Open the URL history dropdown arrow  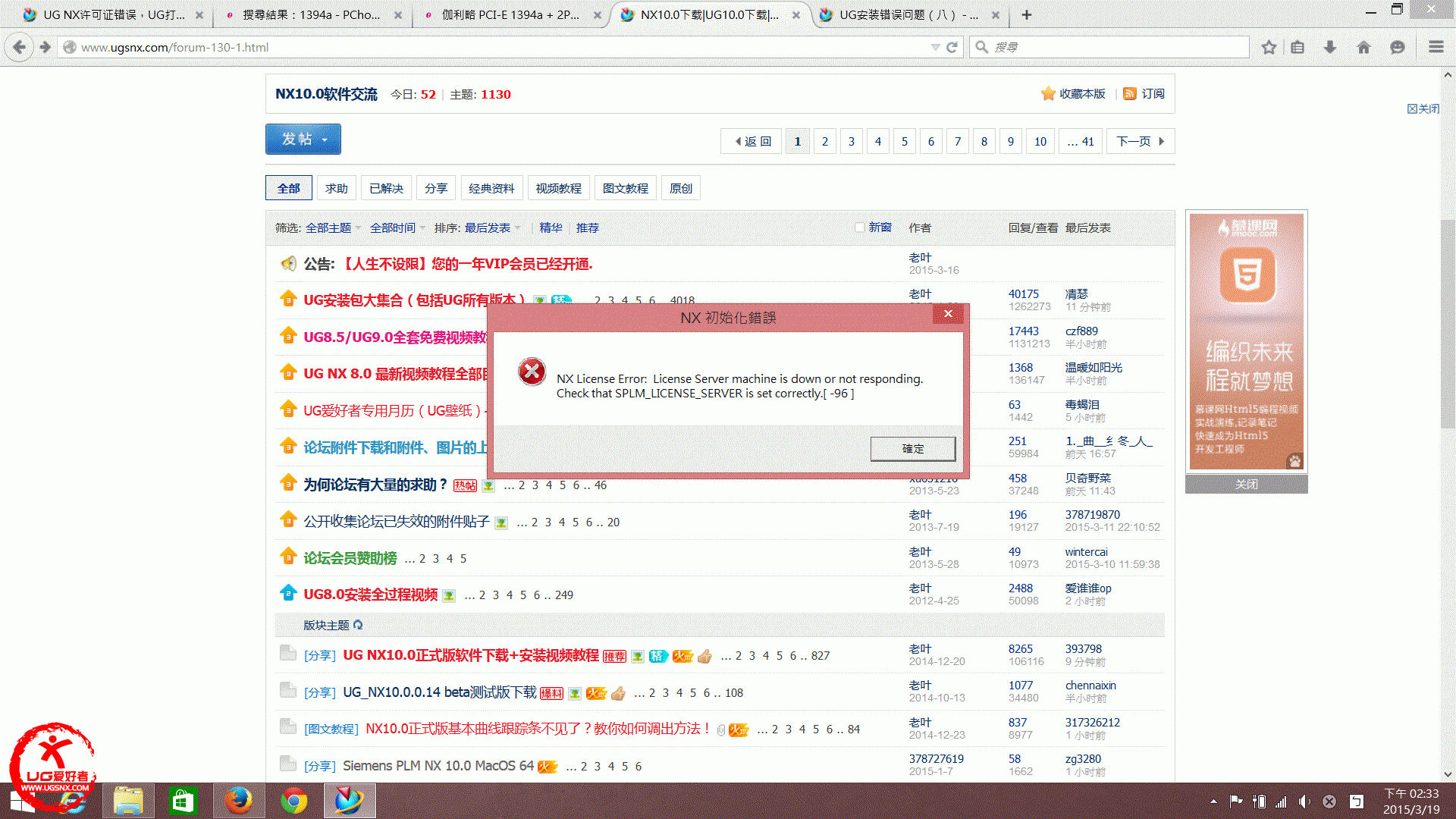pos(935,47)
